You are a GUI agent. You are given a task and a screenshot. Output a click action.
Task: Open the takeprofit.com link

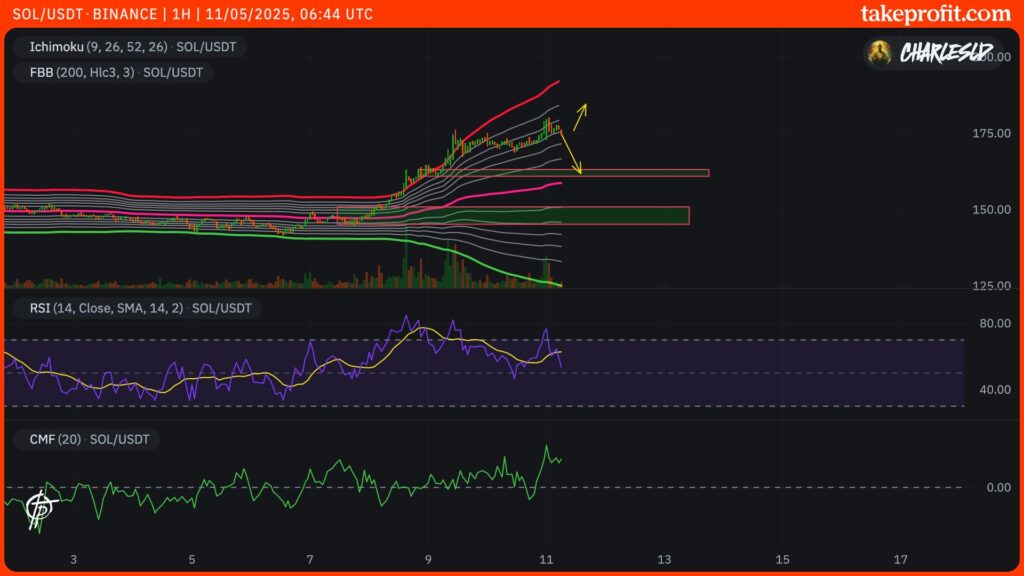tap(935, 14)
